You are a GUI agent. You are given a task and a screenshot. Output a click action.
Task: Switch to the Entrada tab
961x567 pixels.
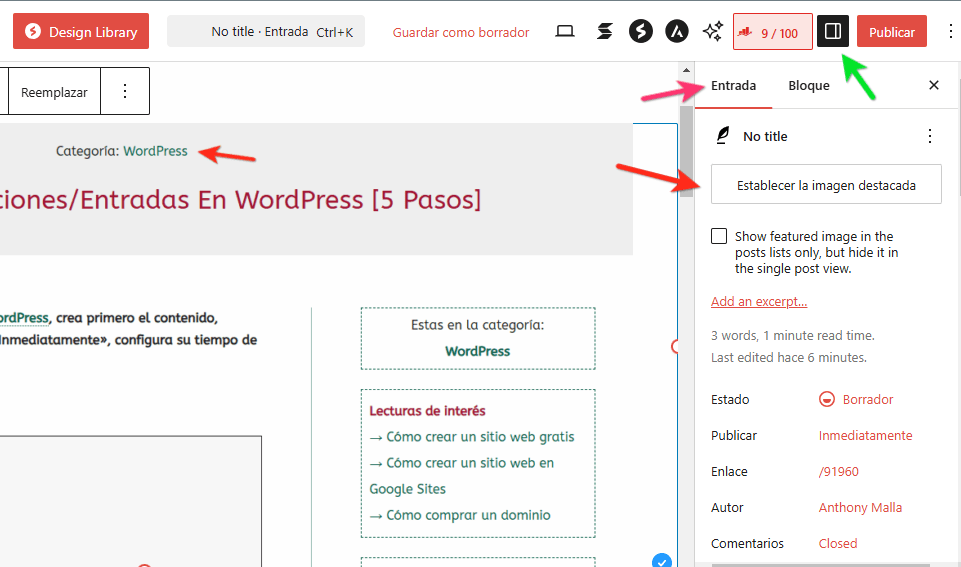(x=734, y=86)
